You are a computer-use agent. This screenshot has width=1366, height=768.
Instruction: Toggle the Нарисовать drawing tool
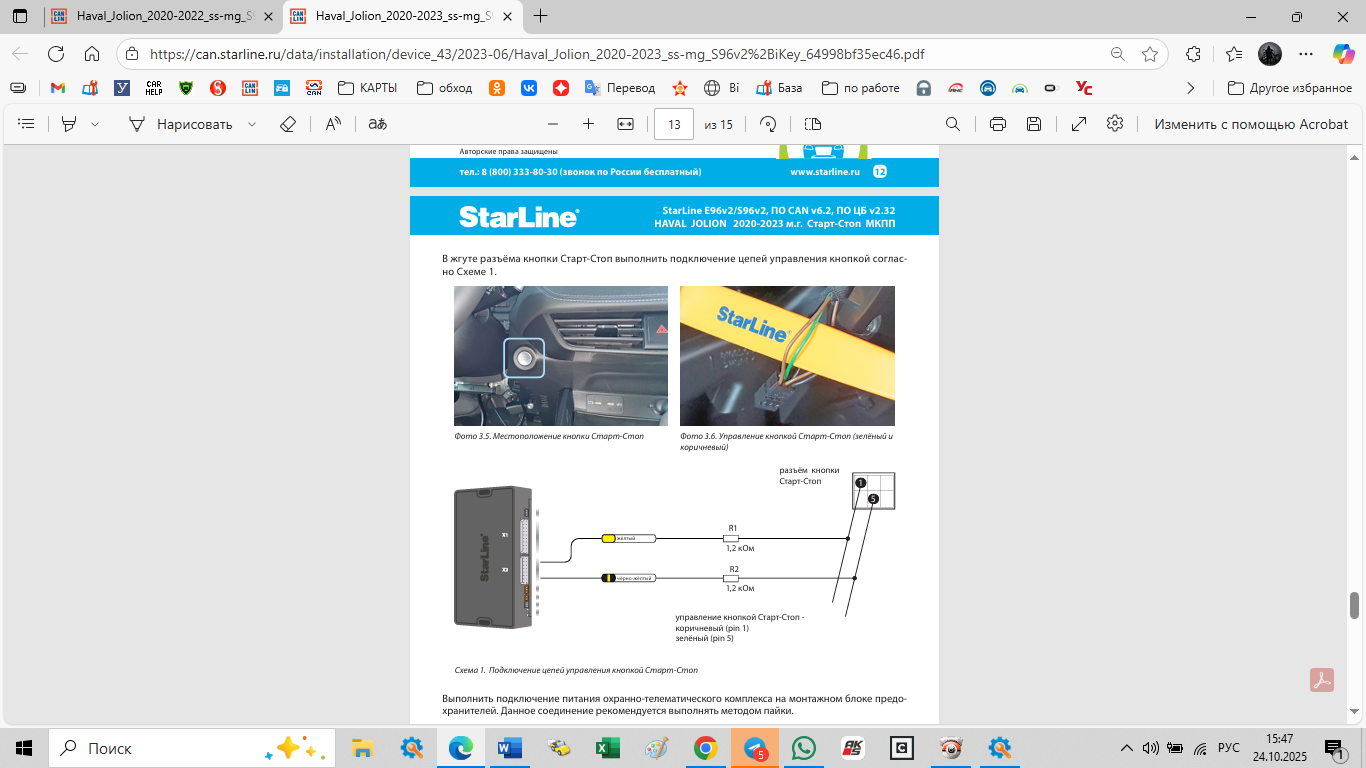(181, 124)
